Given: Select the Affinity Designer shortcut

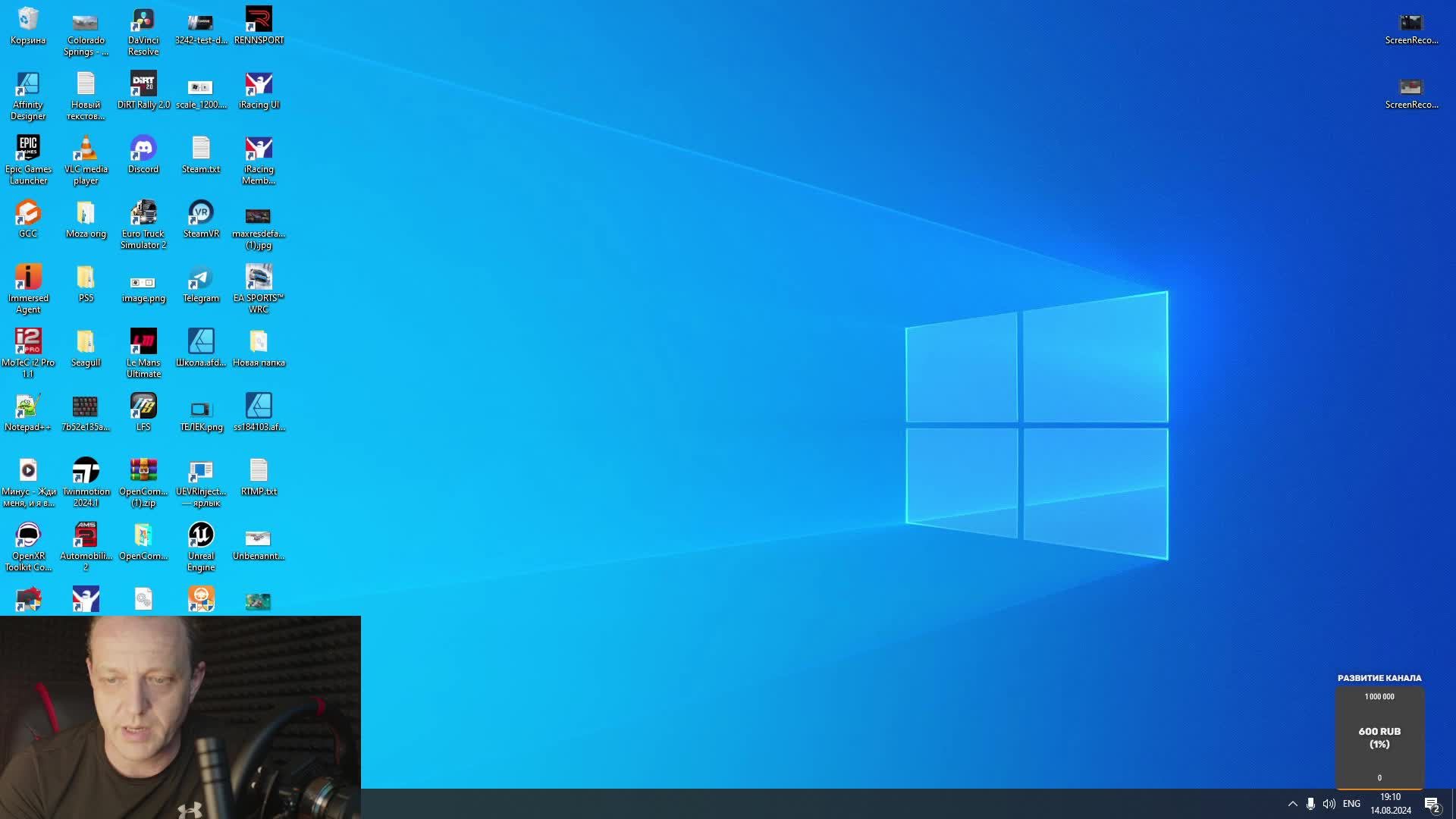Looking at the screenshot, I should tap(28, 85).
